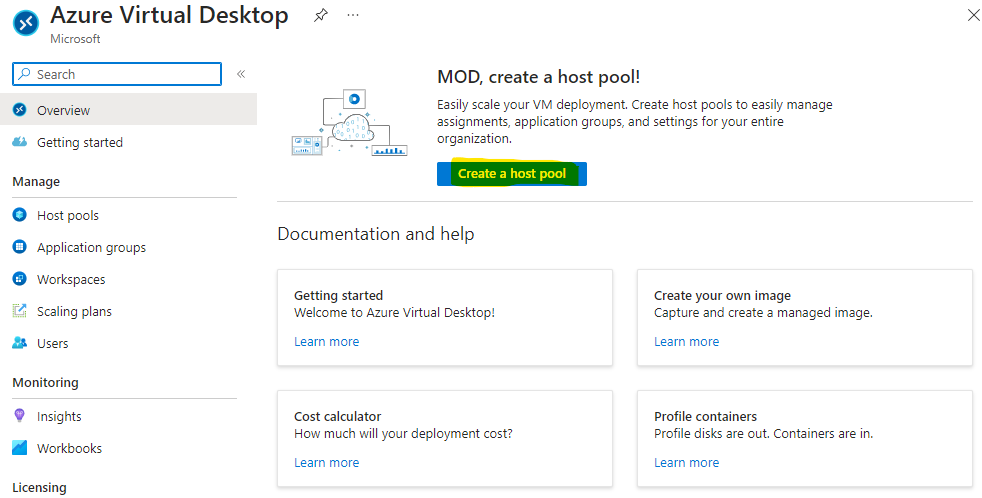
Task: Click the Licensing section heading
Action: [39, 487]
